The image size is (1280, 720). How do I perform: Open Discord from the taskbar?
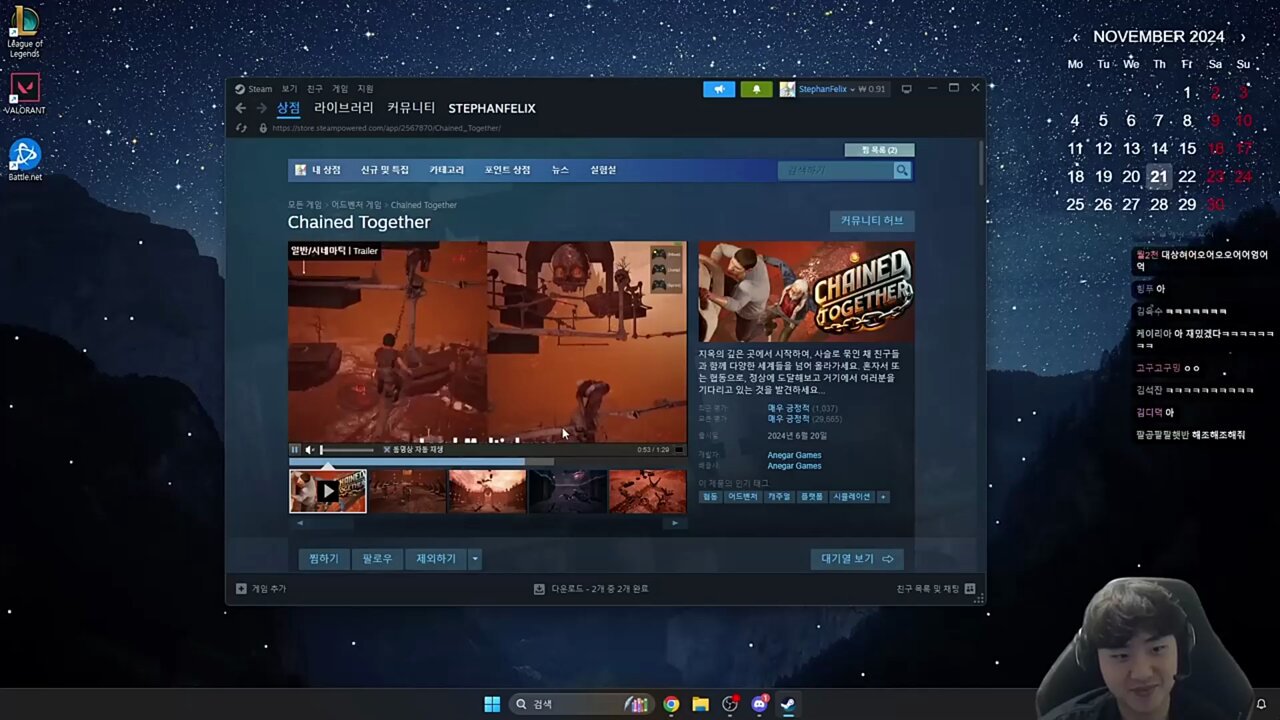[x=759, y=704]
